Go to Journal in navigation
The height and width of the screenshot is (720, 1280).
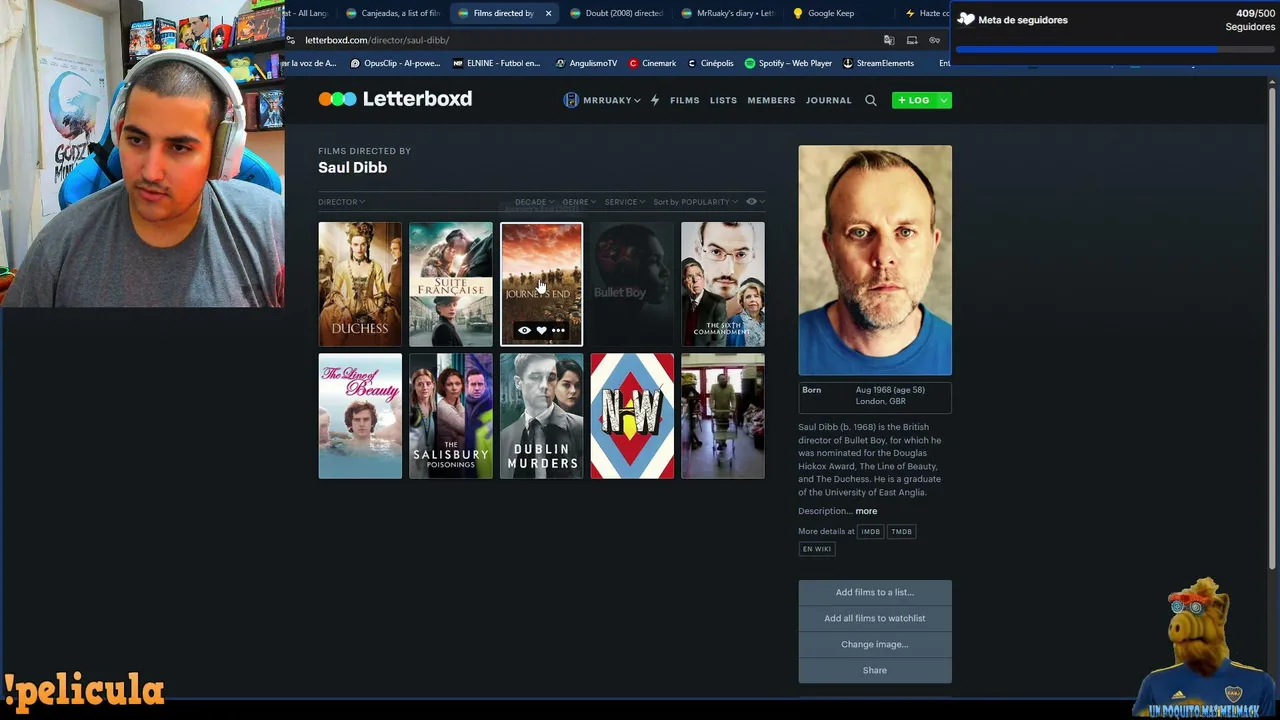[829, 100]
